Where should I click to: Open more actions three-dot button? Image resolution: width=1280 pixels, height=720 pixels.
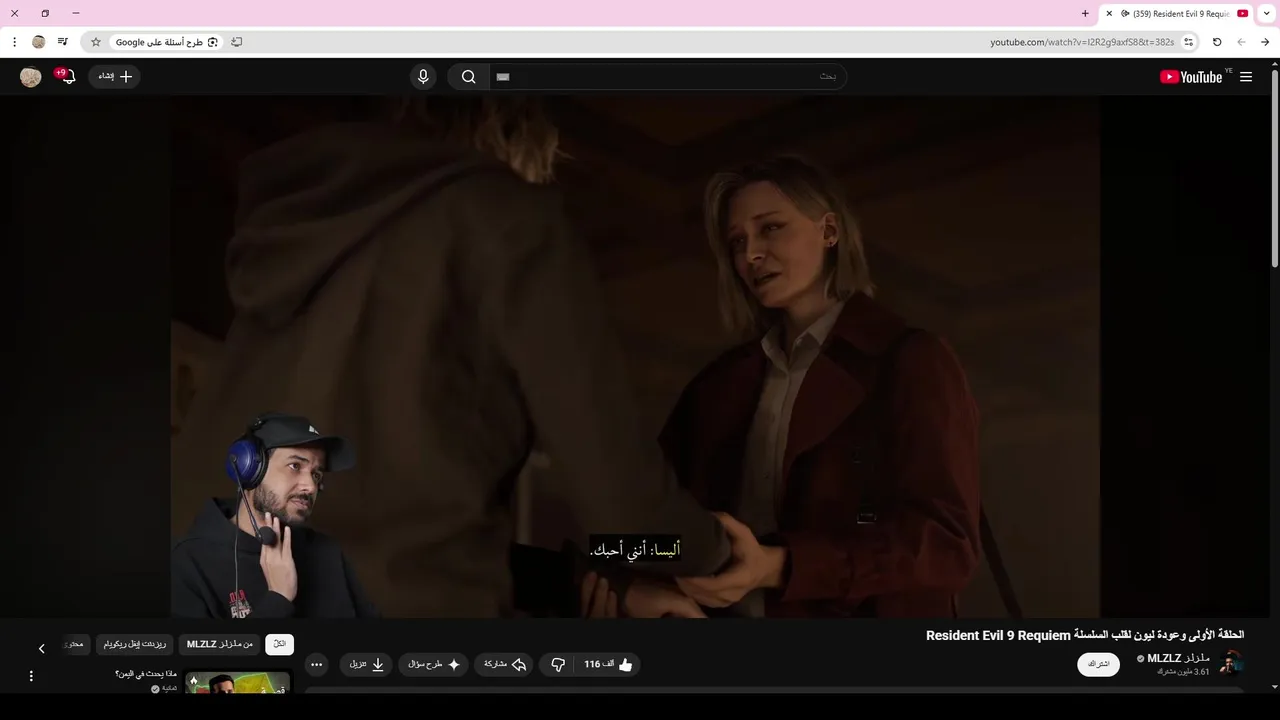coord(317,664)
